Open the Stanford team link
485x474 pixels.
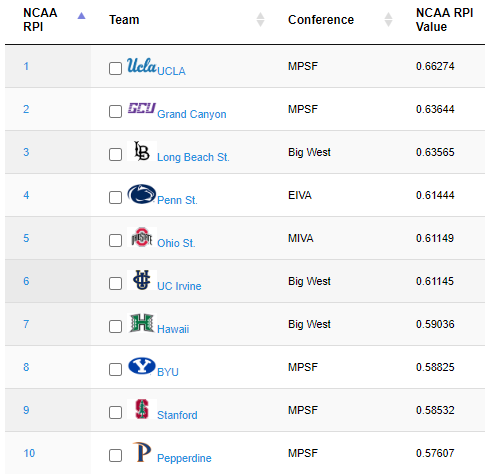point(177,415)
